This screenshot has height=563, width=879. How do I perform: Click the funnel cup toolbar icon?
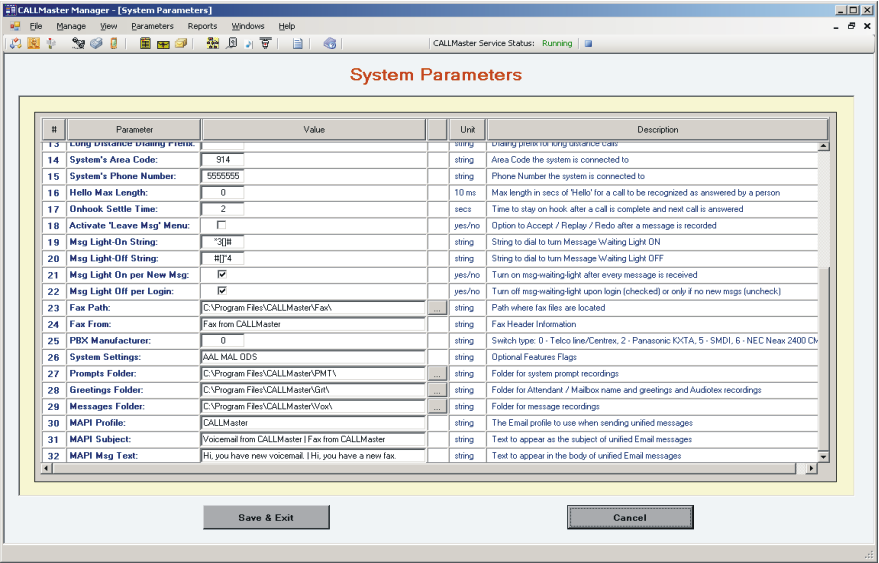pyautogui.click(x=266, y=43)
